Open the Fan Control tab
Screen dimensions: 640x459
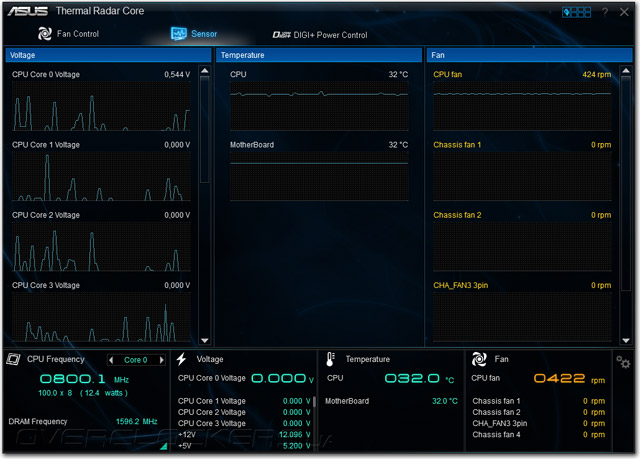68,33
